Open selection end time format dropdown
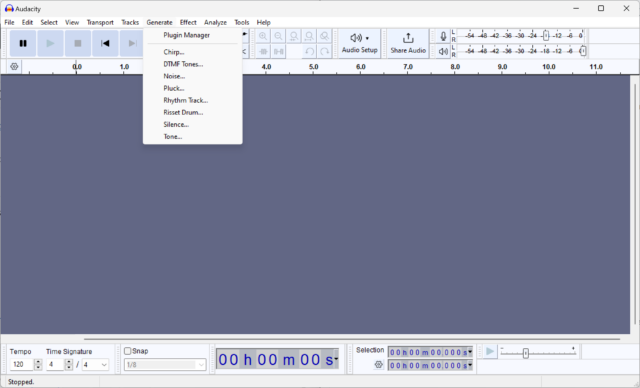This screenshot has width=640, height=388. 470,365
